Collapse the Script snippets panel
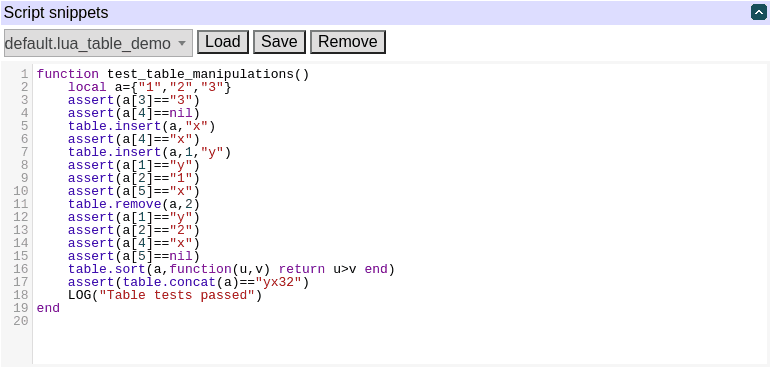771x375 pixels. (x=759, y=12)
